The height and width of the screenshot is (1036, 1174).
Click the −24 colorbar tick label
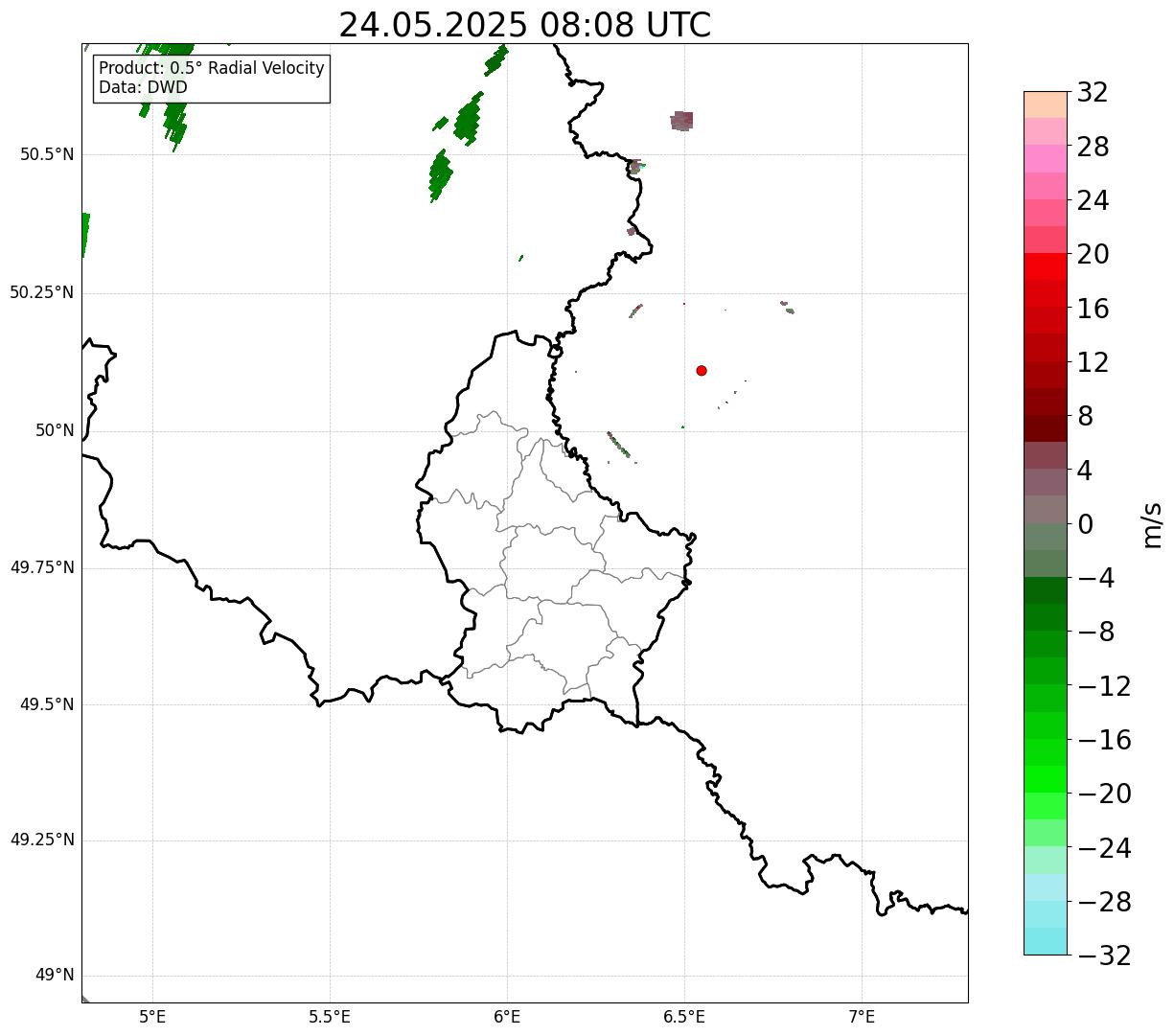[x=1104, y=849]
